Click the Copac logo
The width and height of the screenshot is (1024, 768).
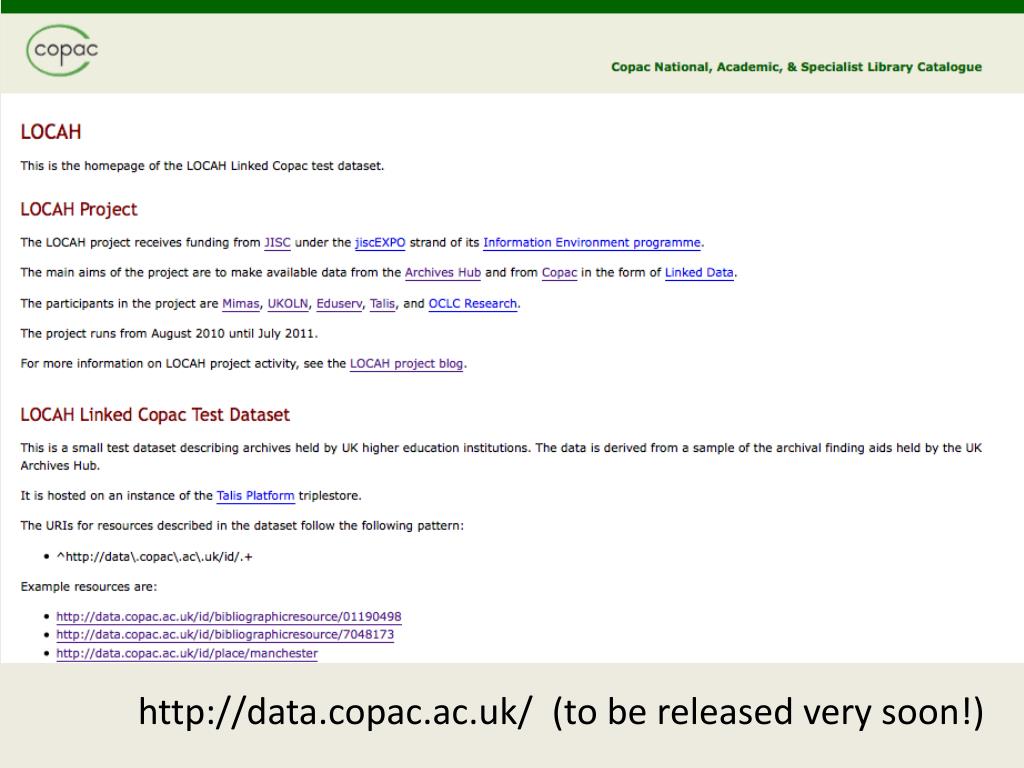pyautogui.click(x=62, y=50)
